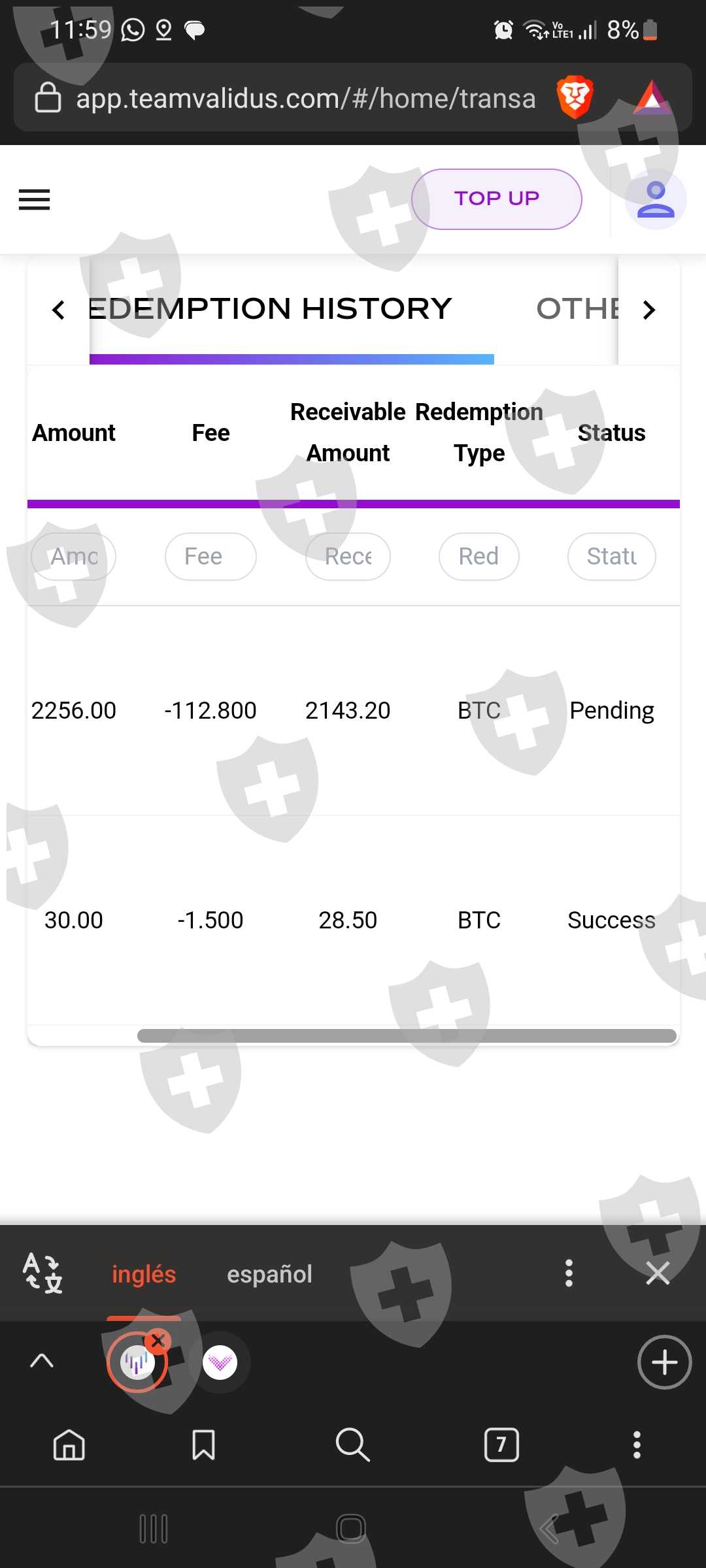Tap the search magnifier icon

point(352,1444)
